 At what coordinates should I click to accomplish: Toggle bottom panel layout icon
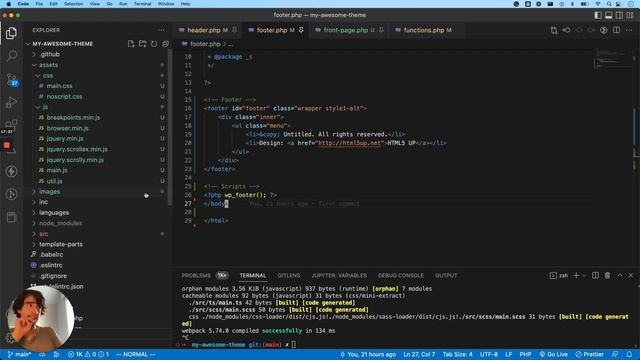point(609,15)
